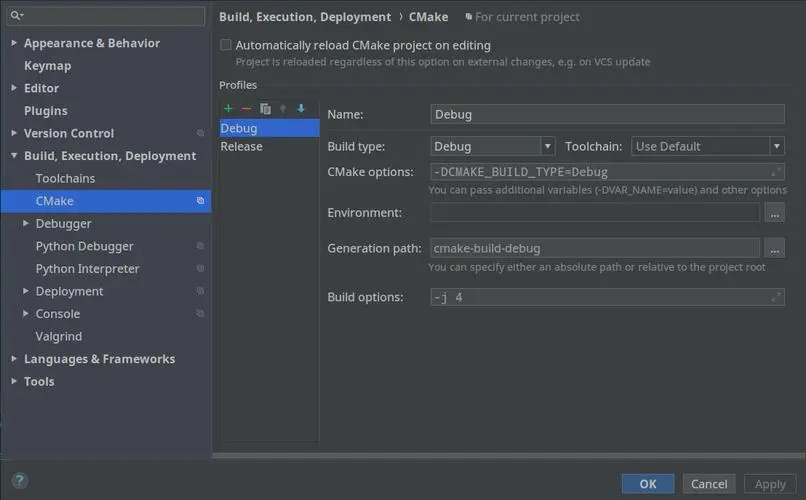Viewport: 806px width, 500px height.
Task: Expand the Appearance & Behavior section
Action: [14, 43]
